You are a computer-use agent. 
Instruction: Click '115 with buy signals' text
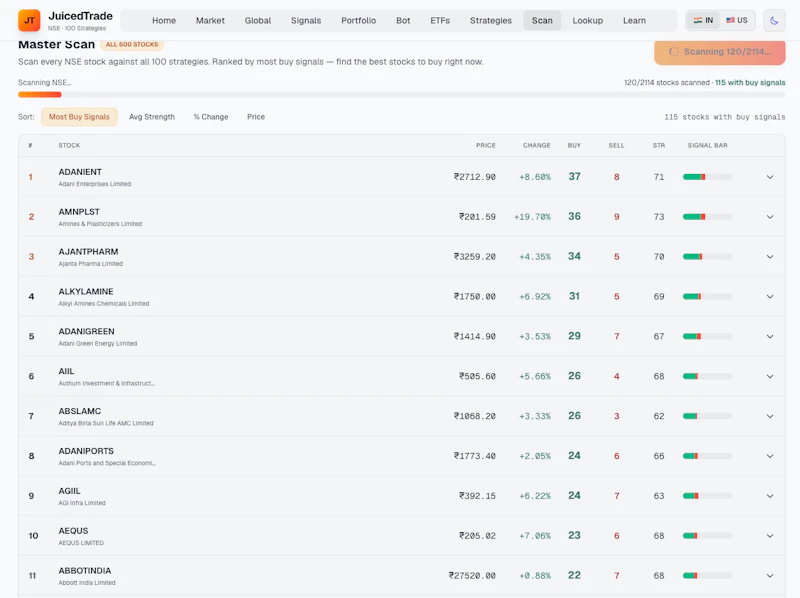tap(750, 83)
